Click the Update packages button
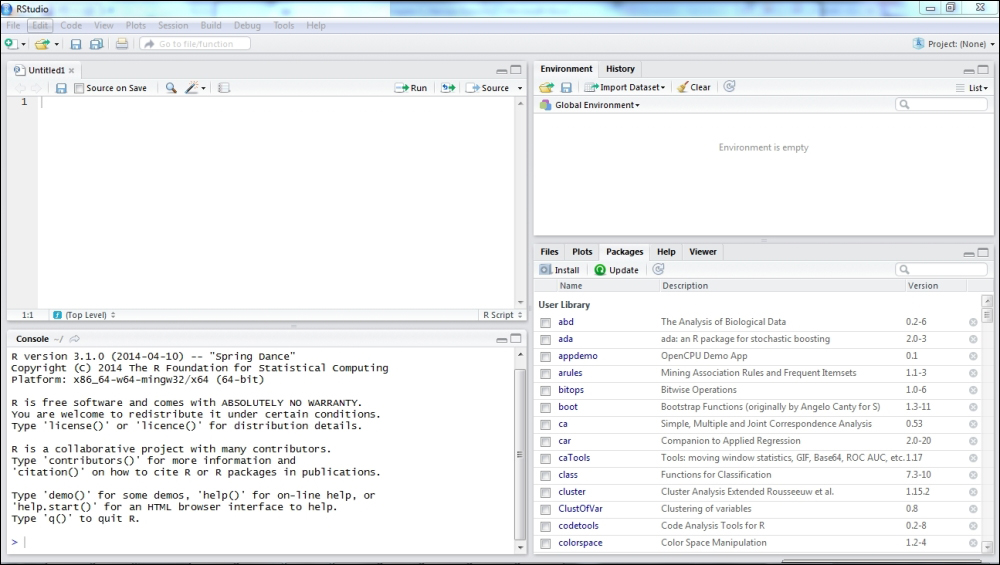Image resolution: width=1000 pixels, height=565 pixels. point(617,270)
